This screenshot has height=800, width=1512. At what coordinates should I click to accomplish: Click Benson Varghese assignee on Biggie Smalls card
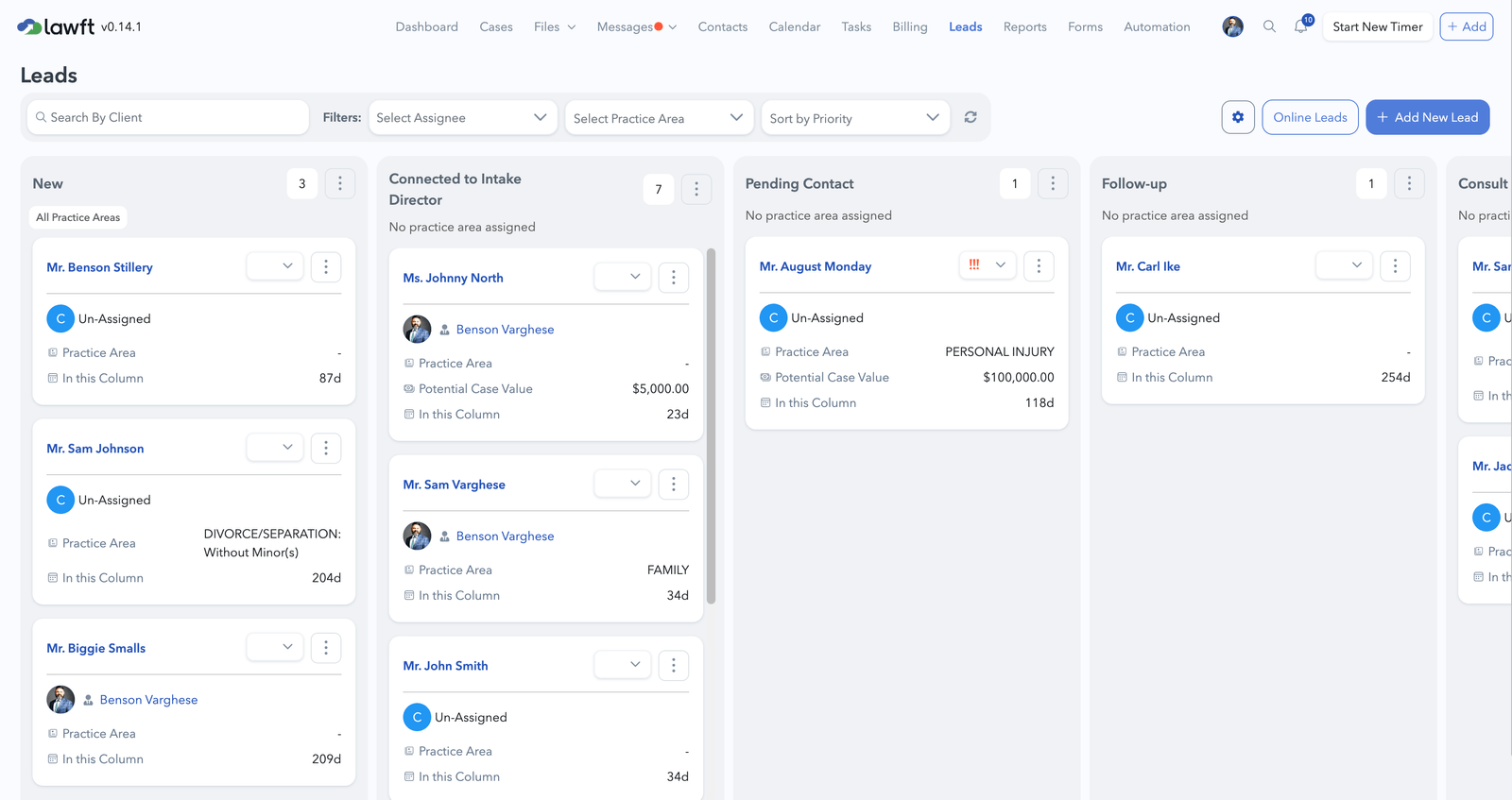tap(148, 699)
